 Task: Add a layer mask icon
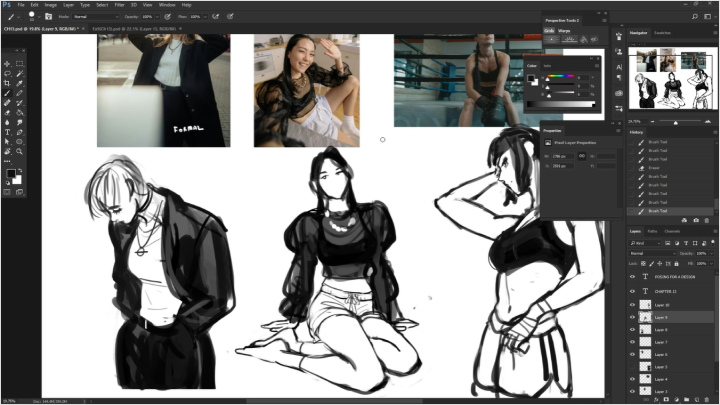pyautogui.click(x=666, y=399)
